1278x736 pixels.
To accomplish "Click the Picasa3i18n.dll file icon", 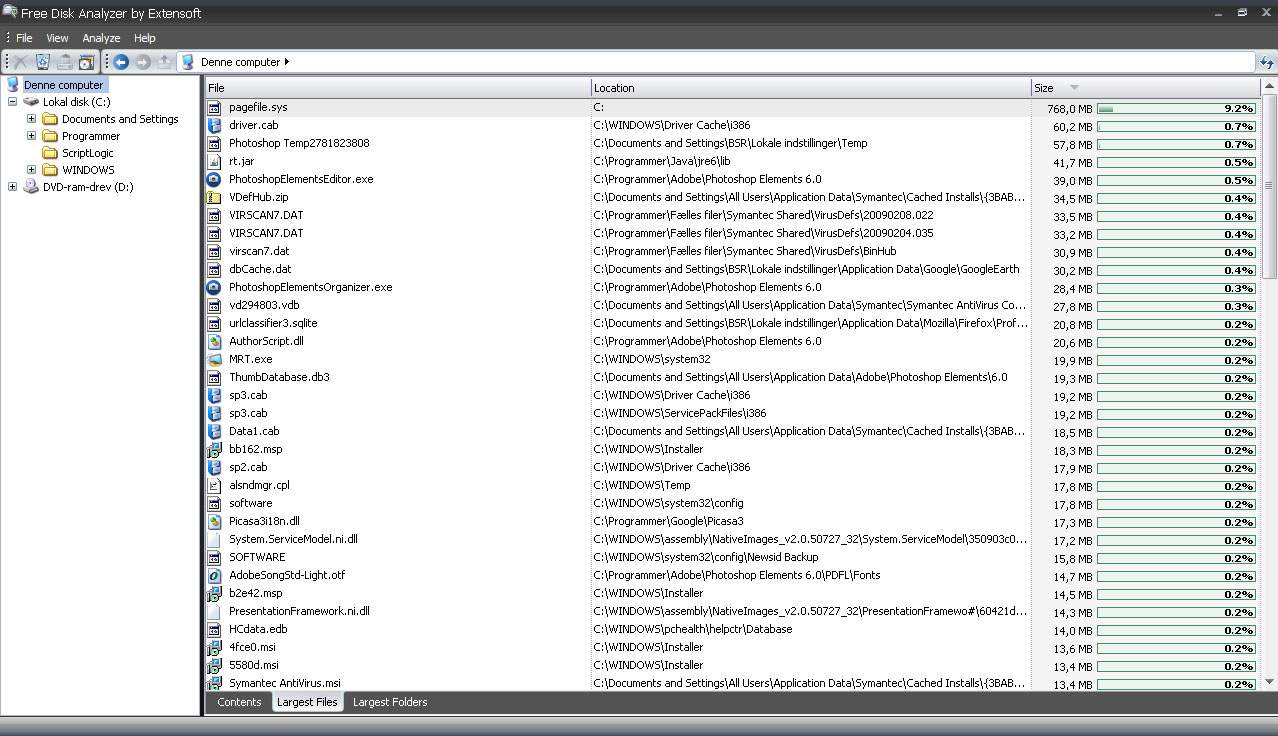I will 214,521.
